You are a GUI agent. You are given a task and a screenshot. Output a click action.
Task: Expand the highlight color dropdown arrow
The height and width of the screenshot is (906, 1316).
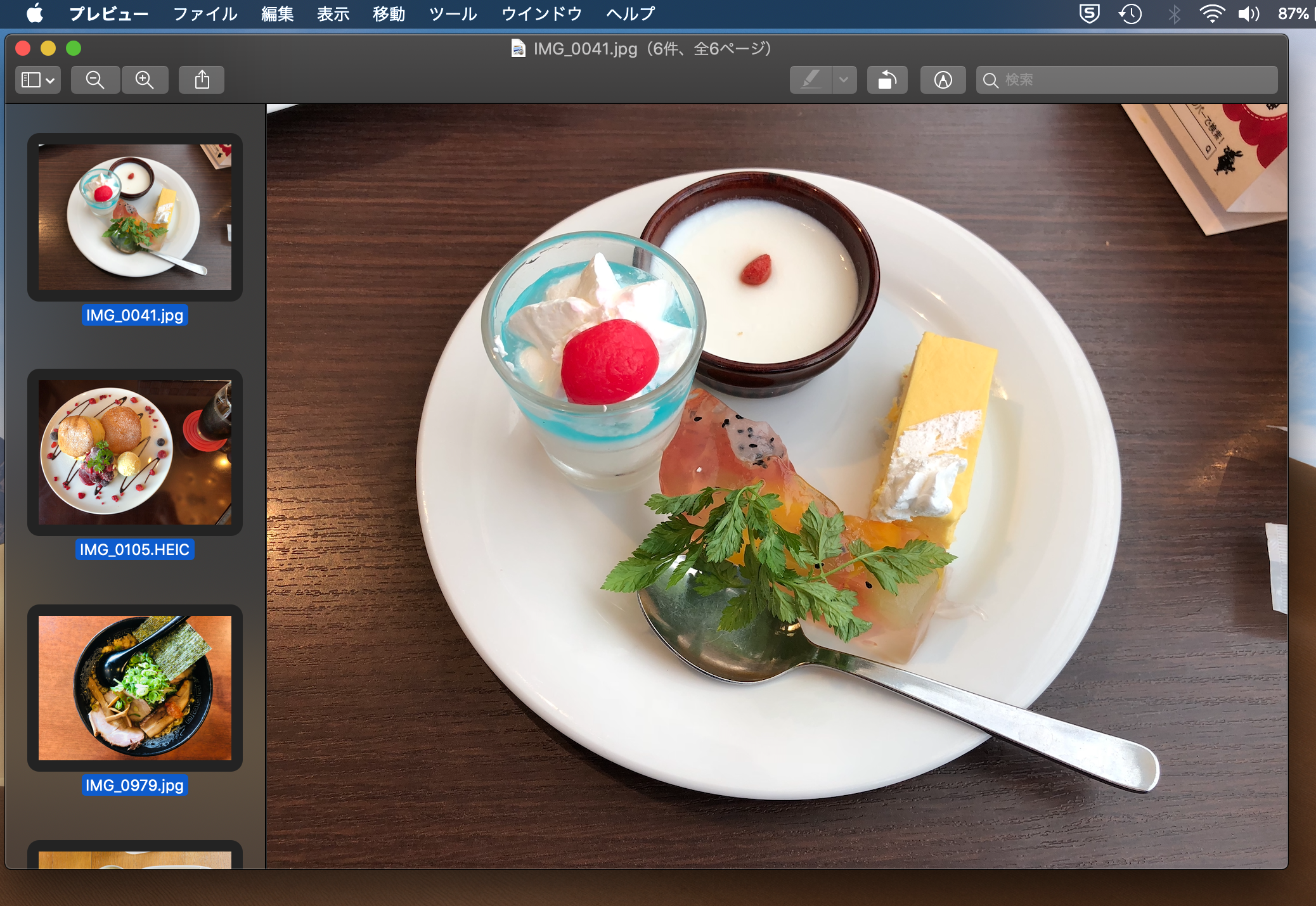(x=844, y=80)
